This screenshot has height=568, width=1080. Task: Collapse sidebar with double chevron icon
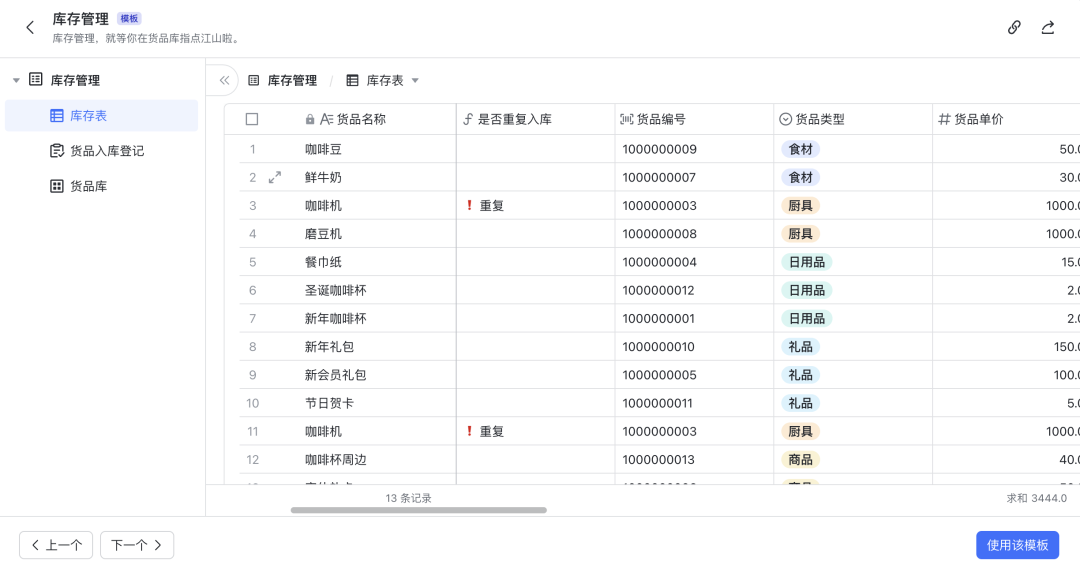(225, 81)
